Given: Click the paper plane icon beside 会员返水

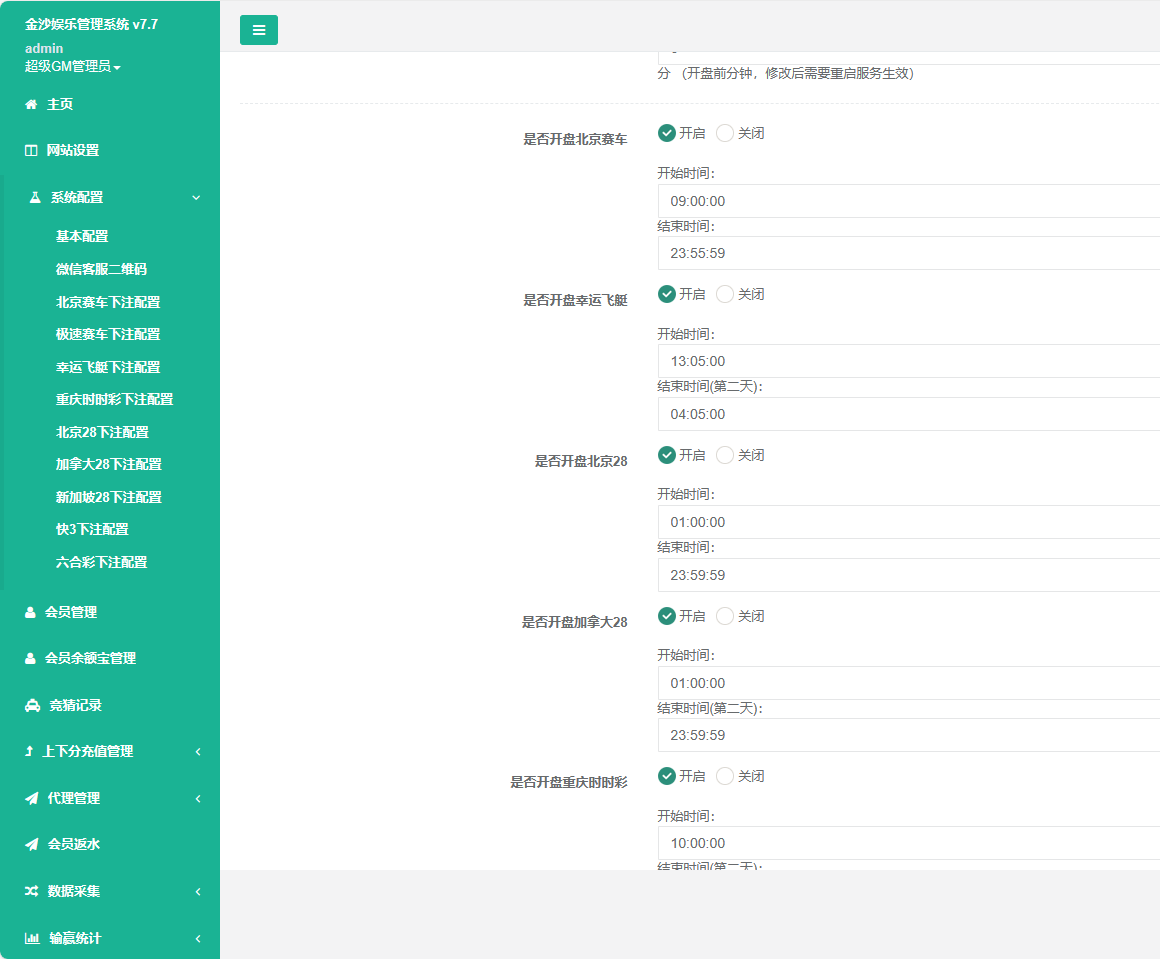Looking at the screenshot, I should point(32,844).
